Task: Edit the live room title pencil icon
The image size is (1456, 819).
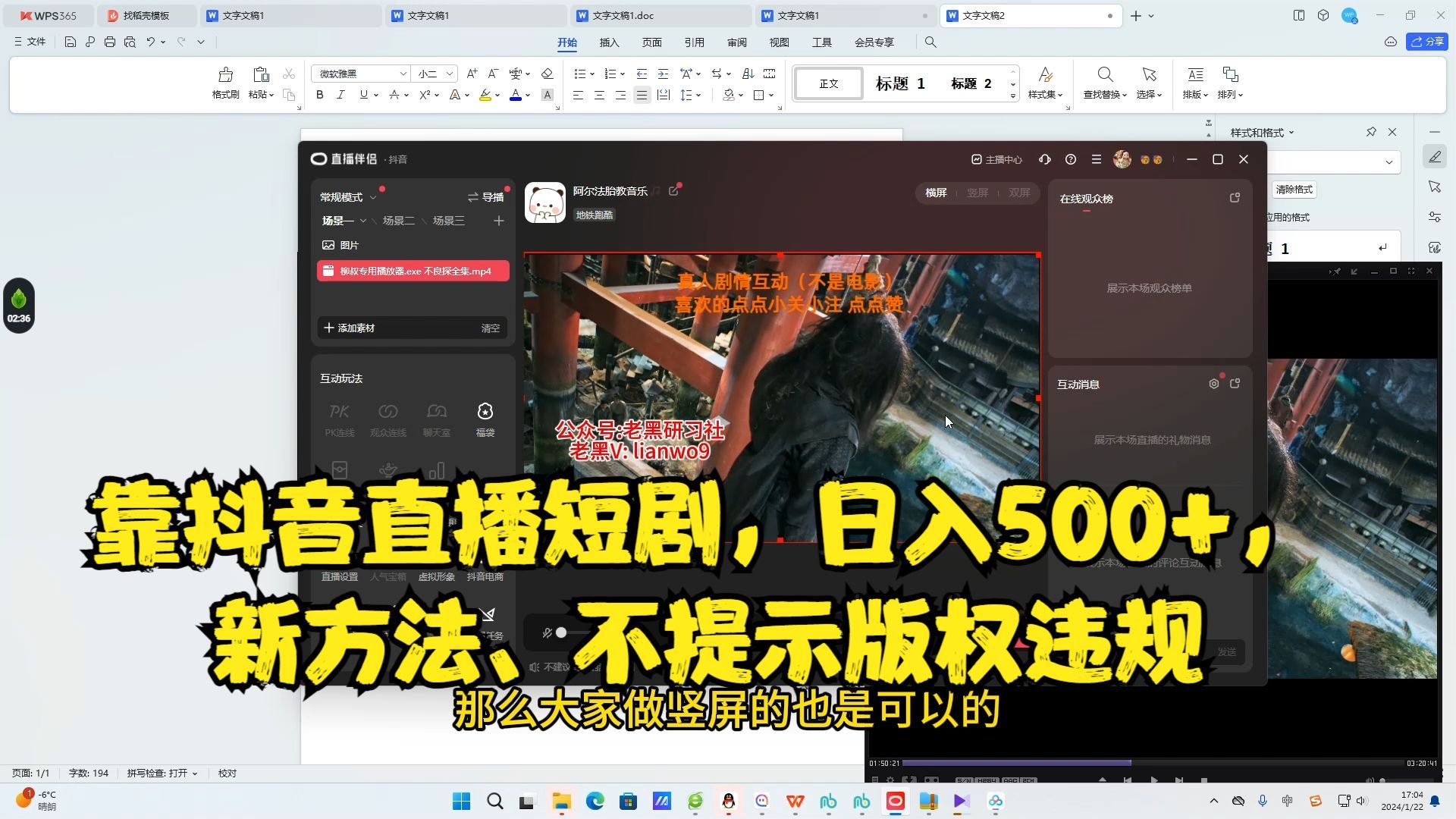Action: [x=673, y=191]
